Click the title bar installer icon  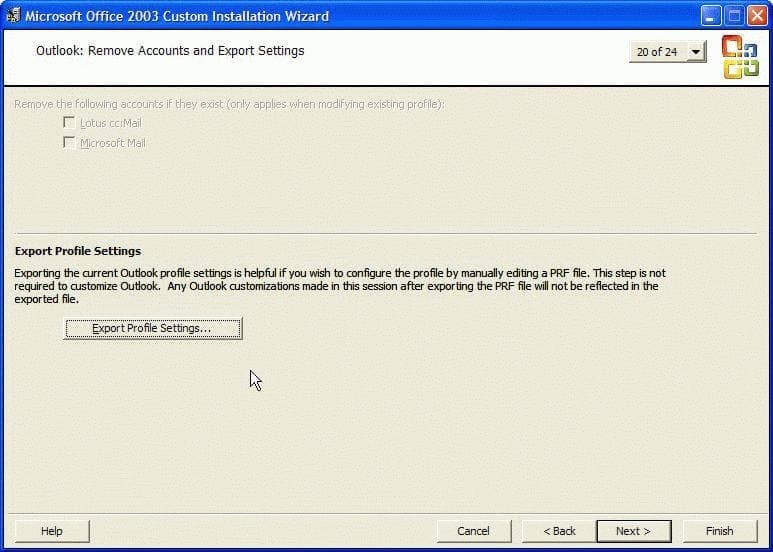tap(13, 15)
